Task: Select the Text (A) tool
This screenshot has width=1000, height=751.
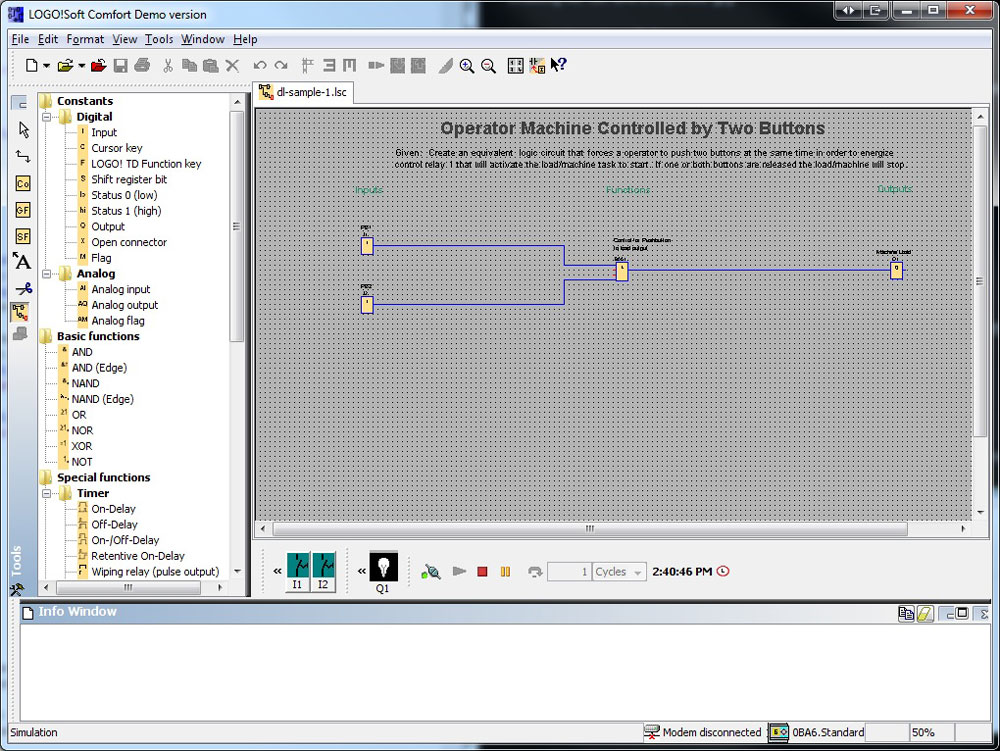Action: (x=23, y=262)
